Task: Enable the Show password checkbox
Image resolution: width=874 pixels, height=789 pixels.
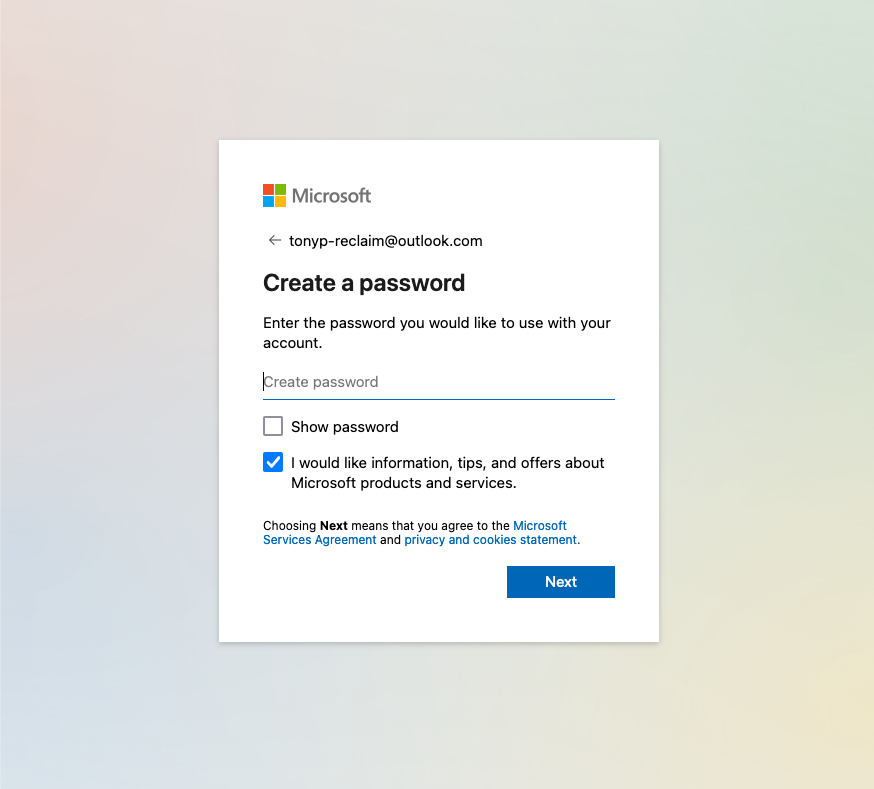Action: [x=273, y=427]
